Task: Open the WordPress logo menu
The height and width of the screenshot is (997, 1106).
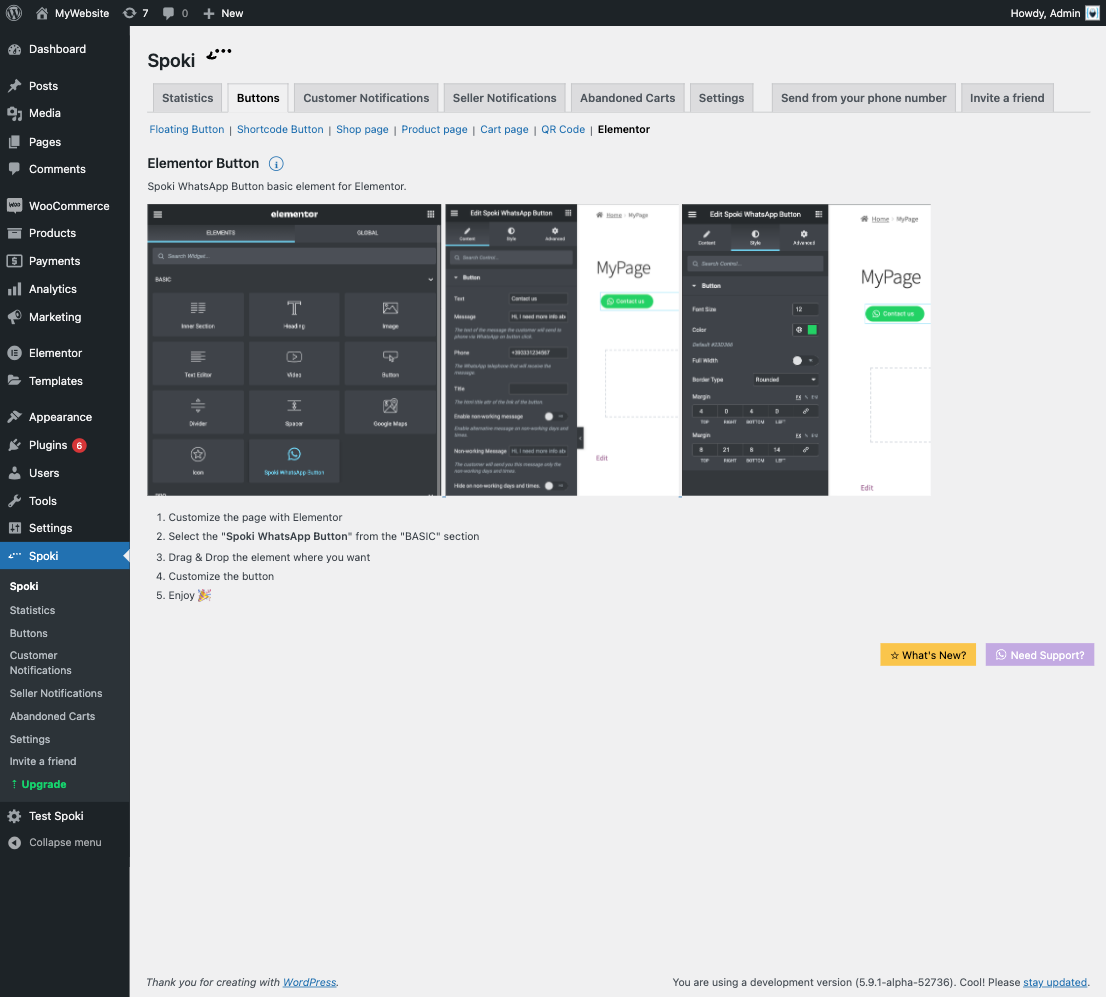Action: 14,13
